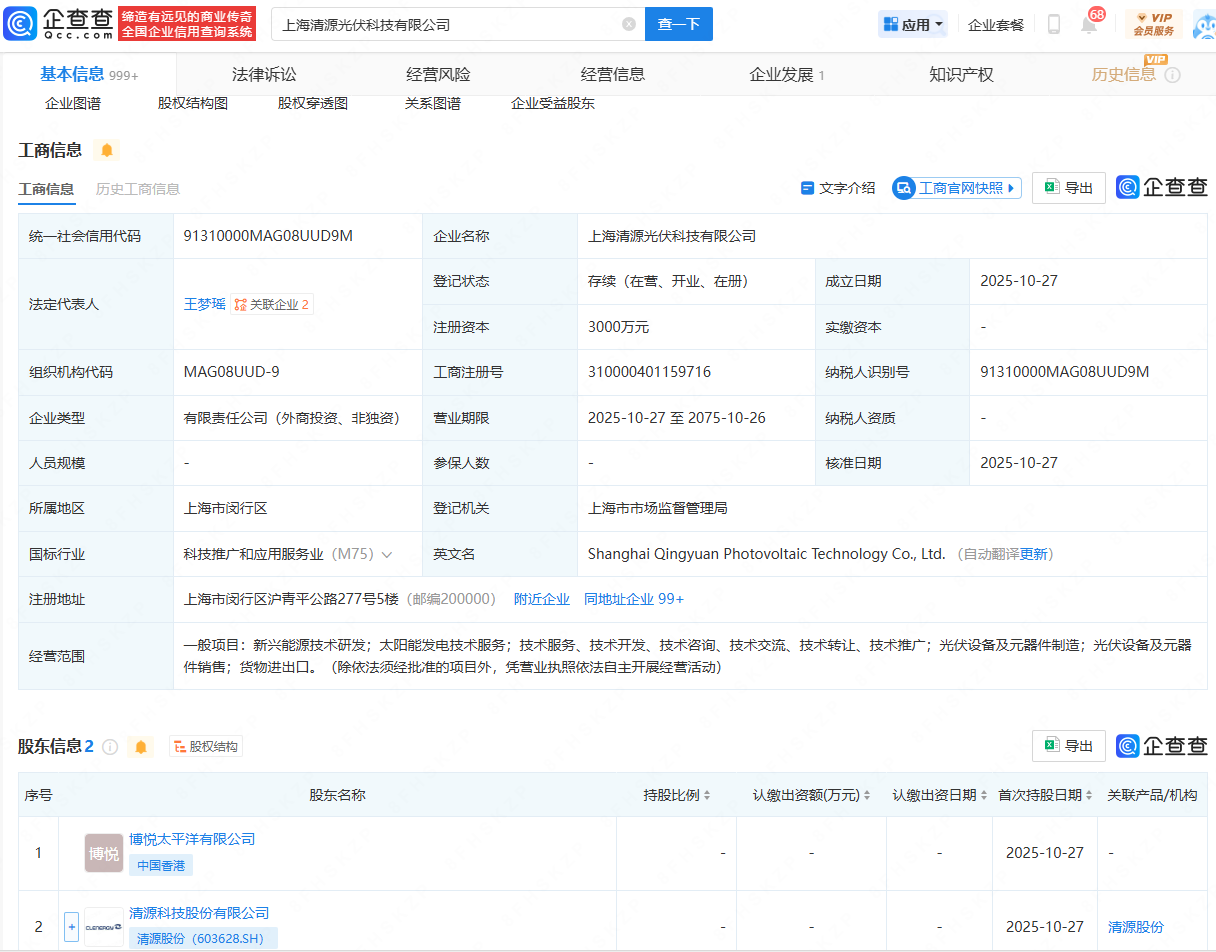Open 应用 dropdown menu

(913, 24)
